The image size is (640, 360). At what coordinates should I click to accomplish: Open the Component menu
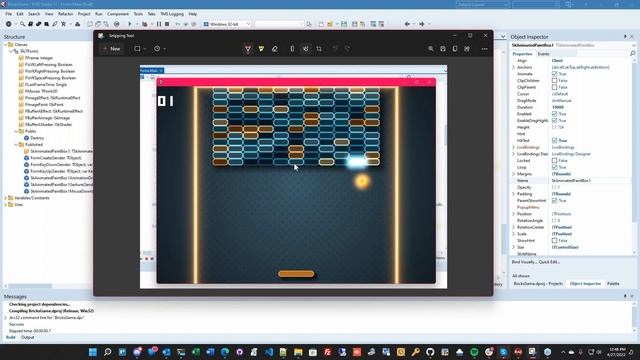pos(118,14)
